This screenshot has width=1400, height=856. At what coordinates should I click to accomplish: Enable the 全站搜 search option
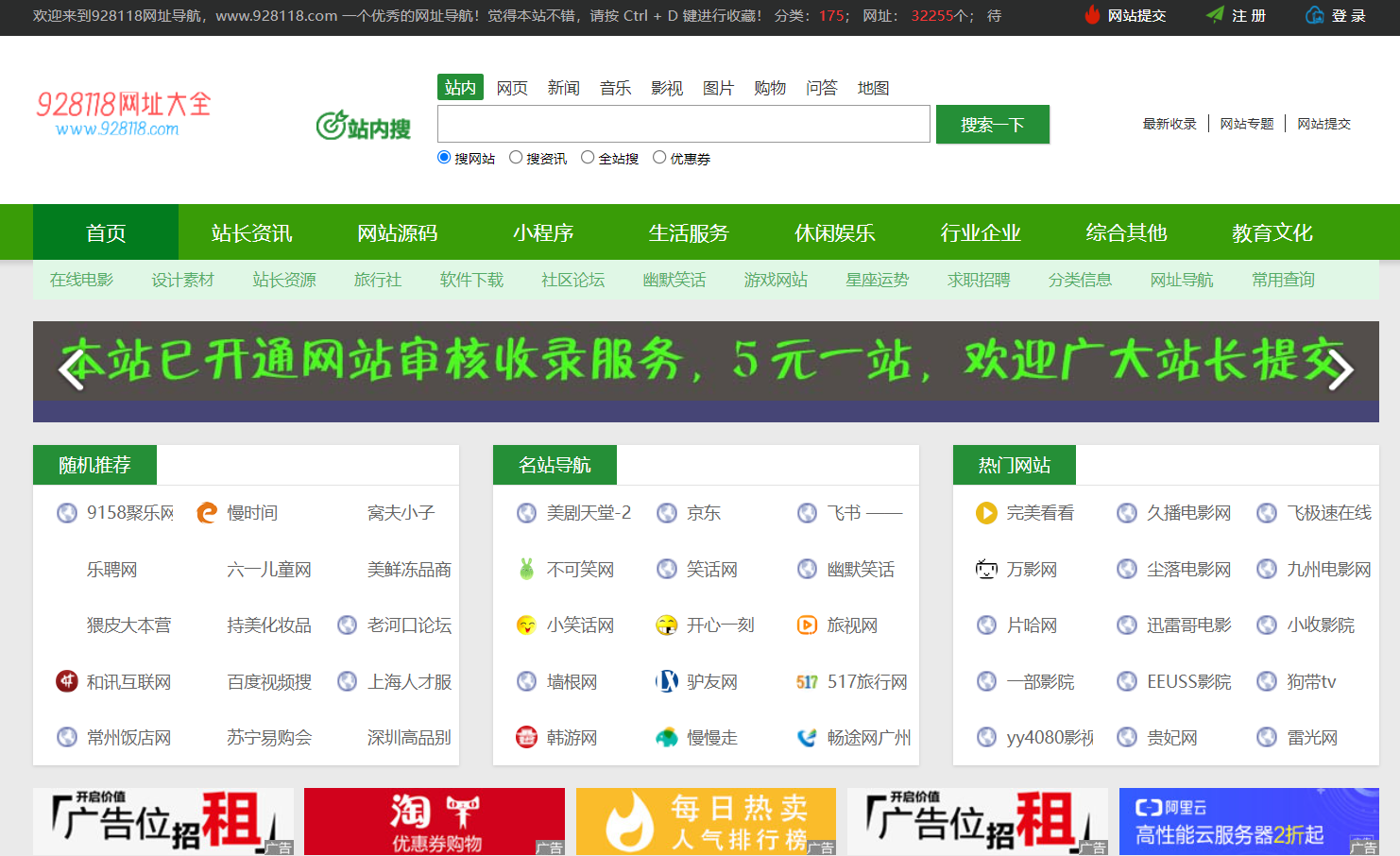[x=588, y=157]
